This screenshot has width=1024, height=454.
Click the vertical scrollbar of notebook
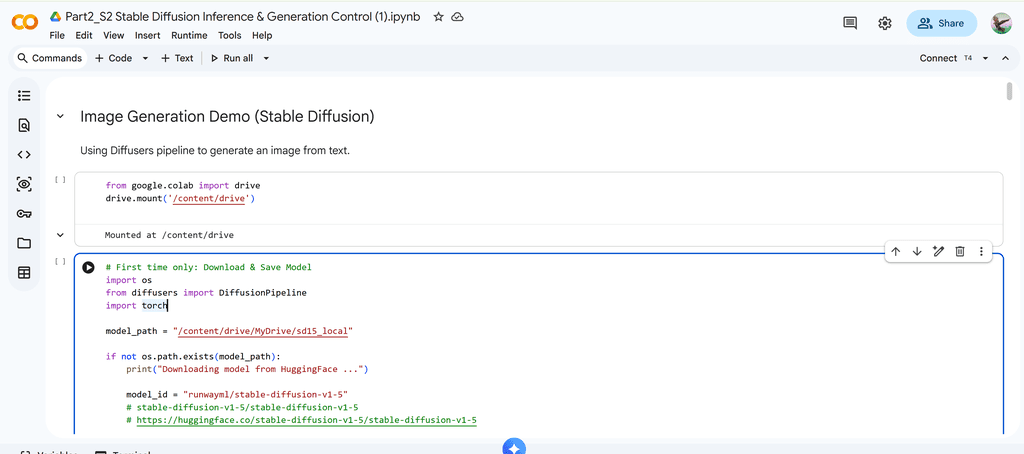tap(1008, 92)
